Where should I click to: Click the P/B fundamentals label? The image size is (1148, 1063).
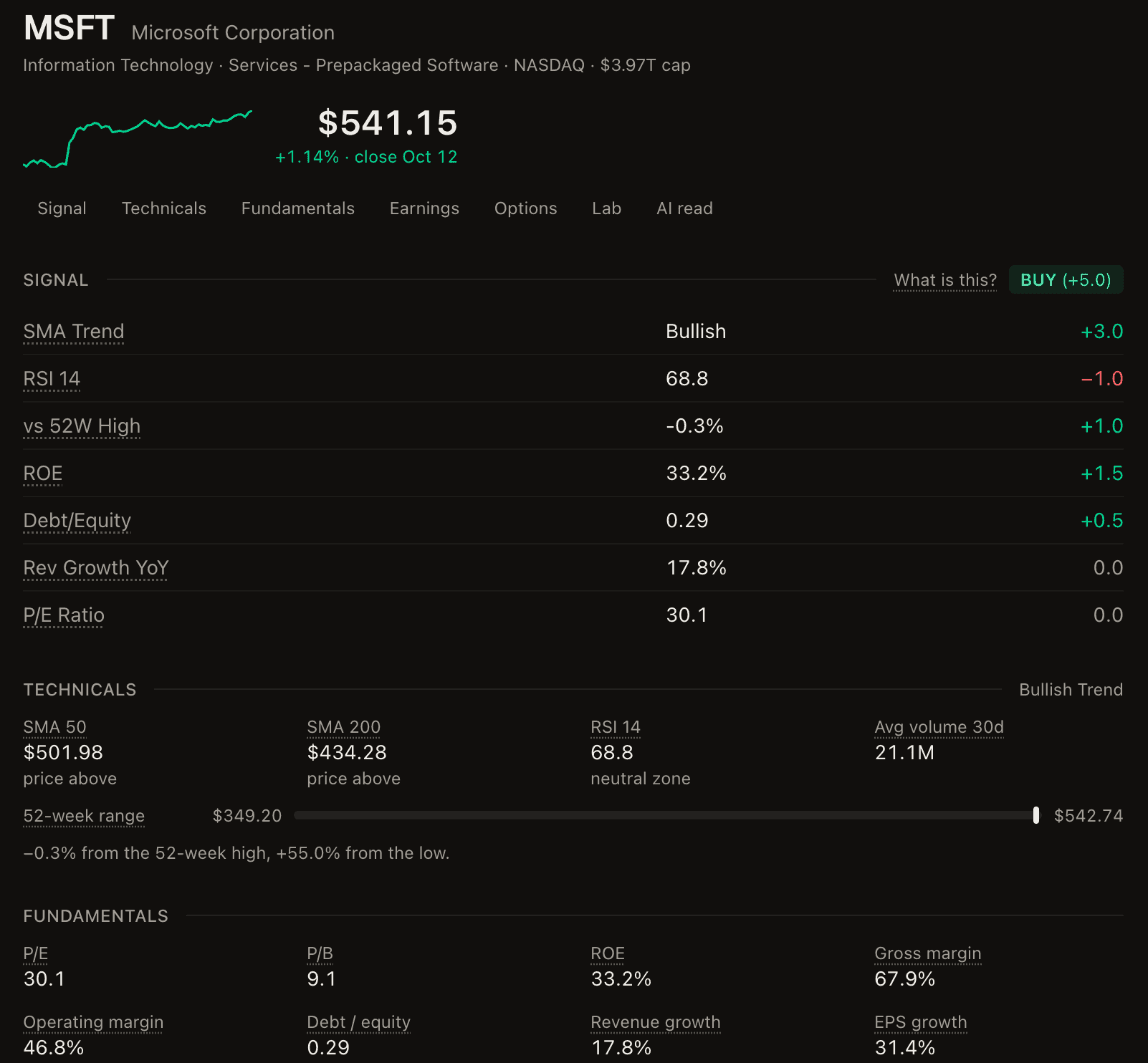(320, 953)
